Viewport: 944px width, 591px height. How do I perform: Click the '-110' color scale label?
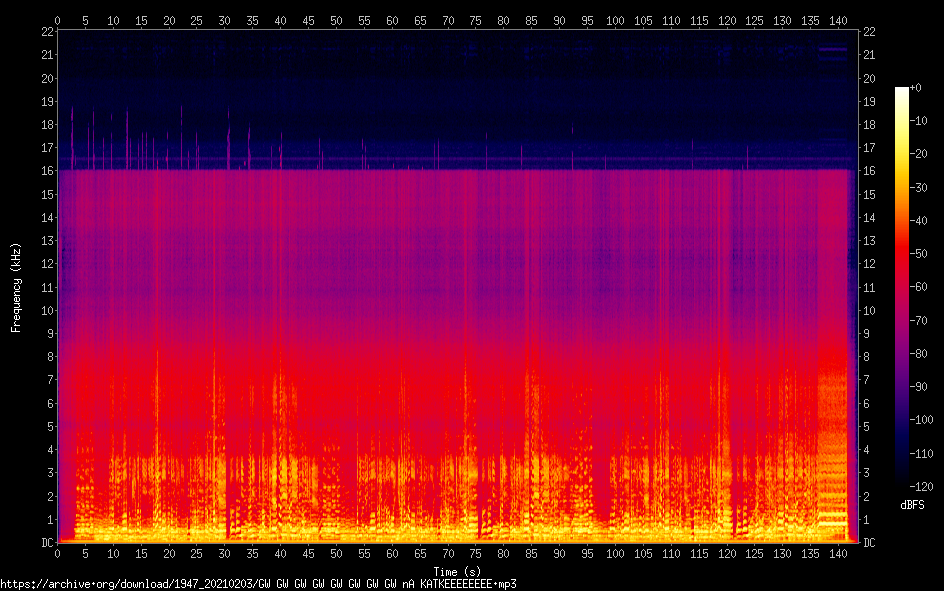pyautogui.click(x=921, y=454)
